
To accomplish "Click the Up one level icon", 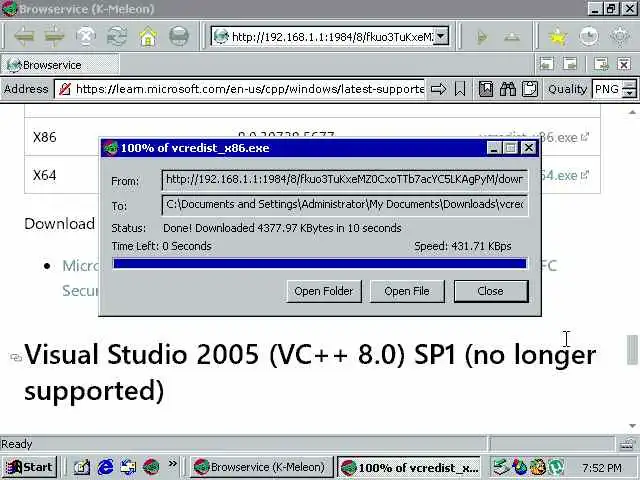I will pos(512,38).
